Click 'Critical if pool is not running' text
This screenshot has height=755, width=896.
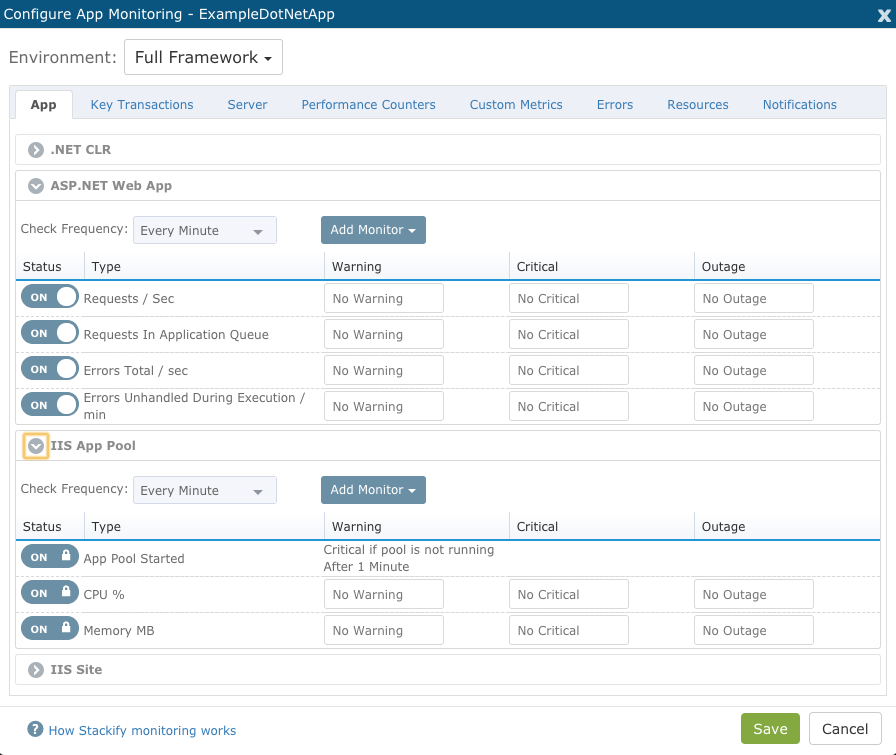[409, 550]
